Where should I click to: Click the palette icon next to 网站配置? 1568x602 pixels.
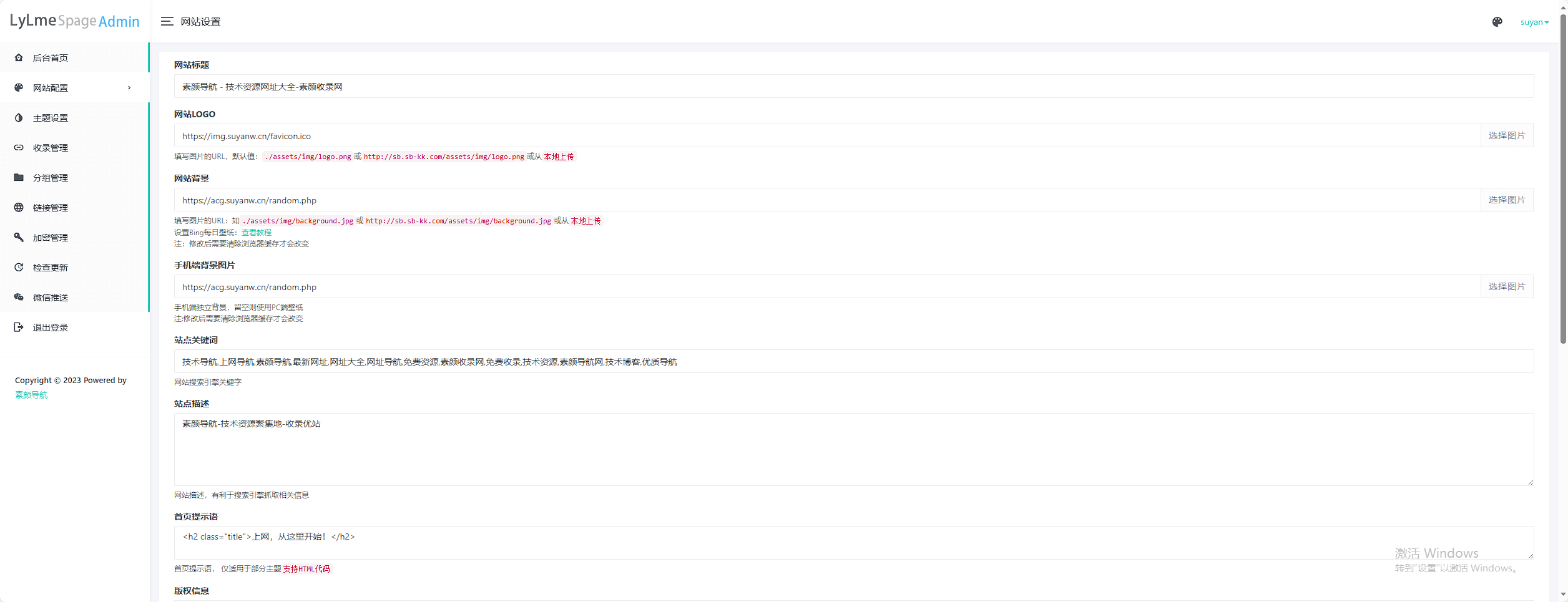coord(19,87)
